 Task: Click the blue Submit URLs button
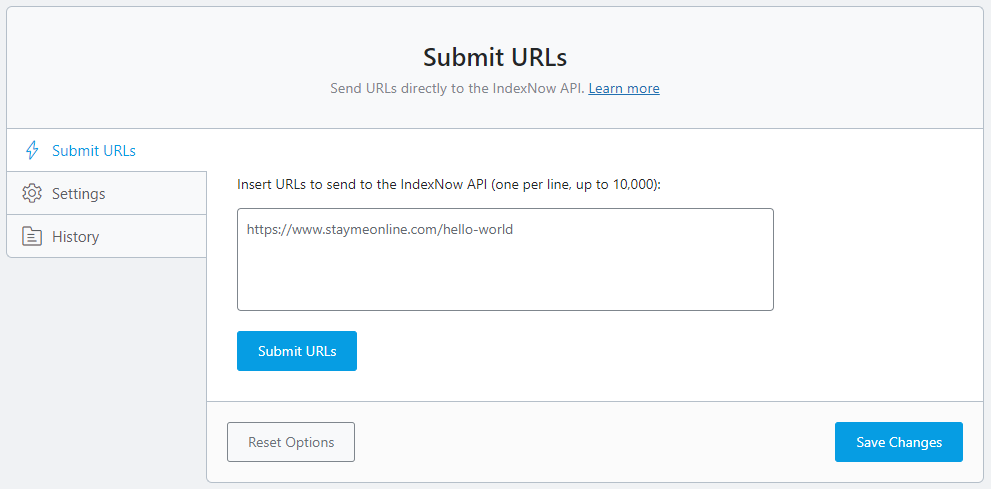coord(297,351)
